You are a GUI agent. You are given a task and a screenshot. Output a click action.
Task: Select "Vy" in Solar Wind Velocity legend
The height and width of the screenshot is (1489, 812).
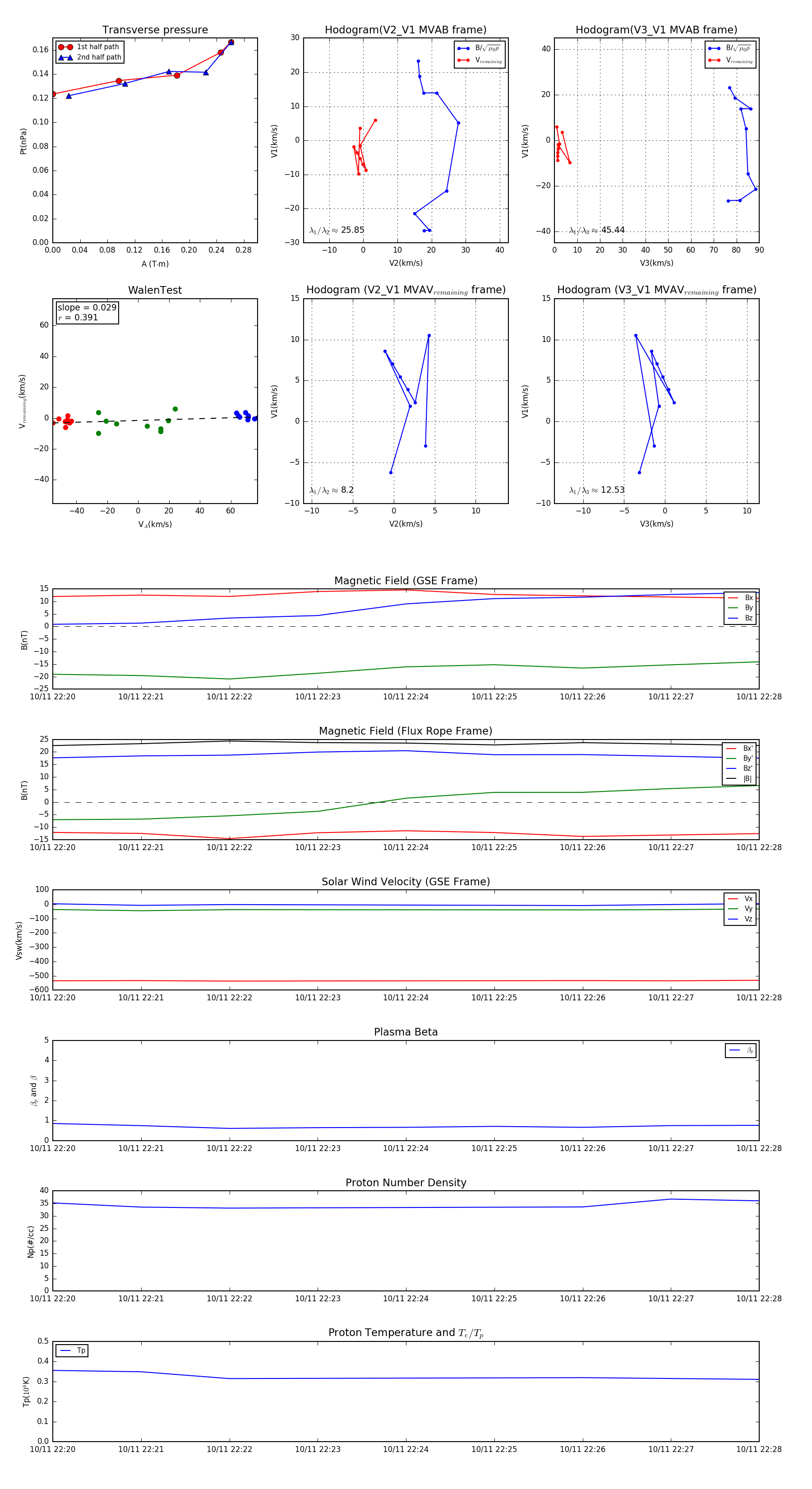pyautogui.click(x=741, y=909)
